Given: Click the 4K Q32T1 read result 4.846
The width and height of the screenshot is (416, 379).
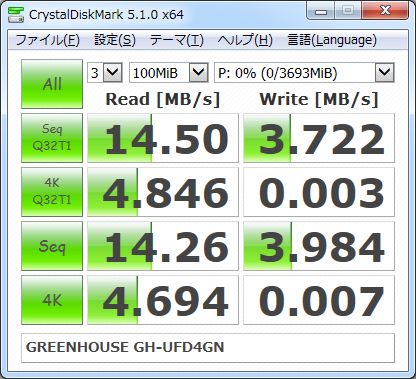Looking at the screenshot, I should coord(163,192).
